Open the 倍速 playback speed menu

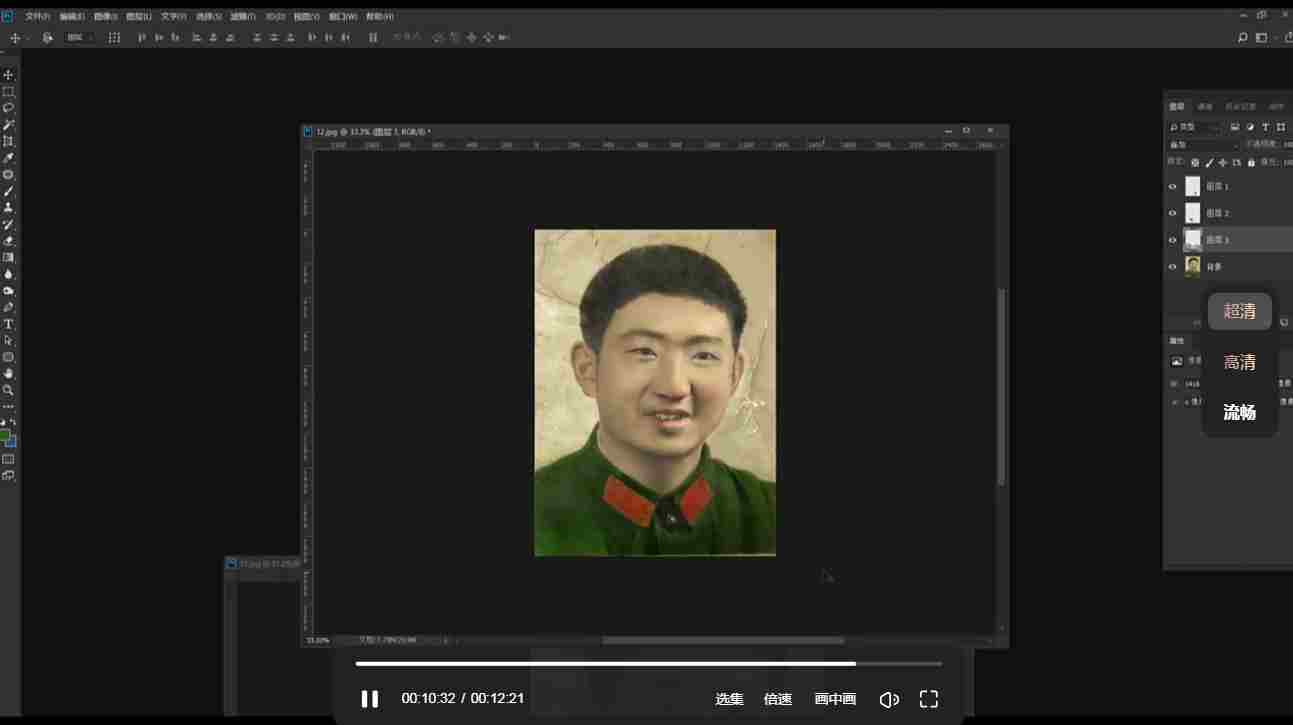777,699
